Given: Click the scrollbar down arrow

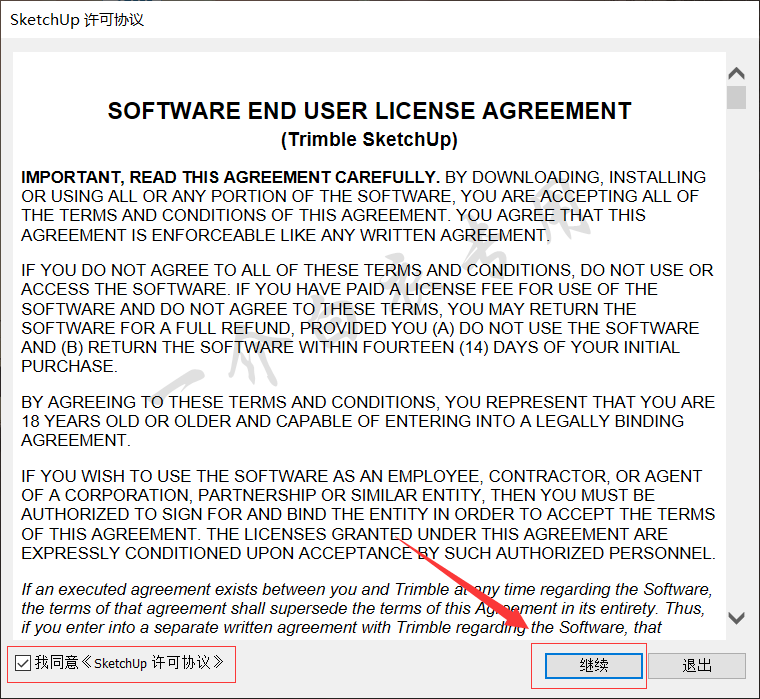Looking at the screenshot, I should point(737,618).
